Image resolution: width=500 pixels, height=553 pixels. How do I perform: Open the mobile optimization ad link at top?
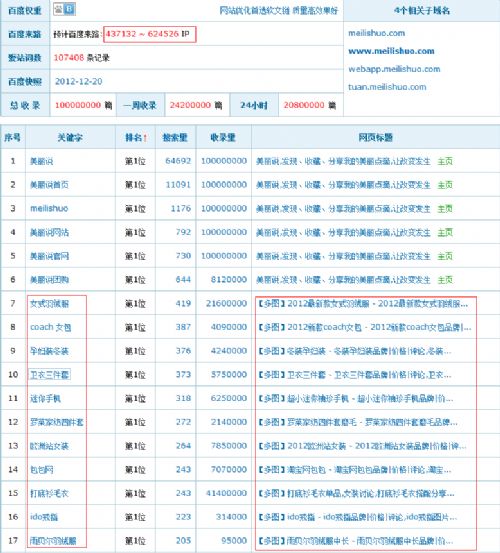tap(279, 11)
